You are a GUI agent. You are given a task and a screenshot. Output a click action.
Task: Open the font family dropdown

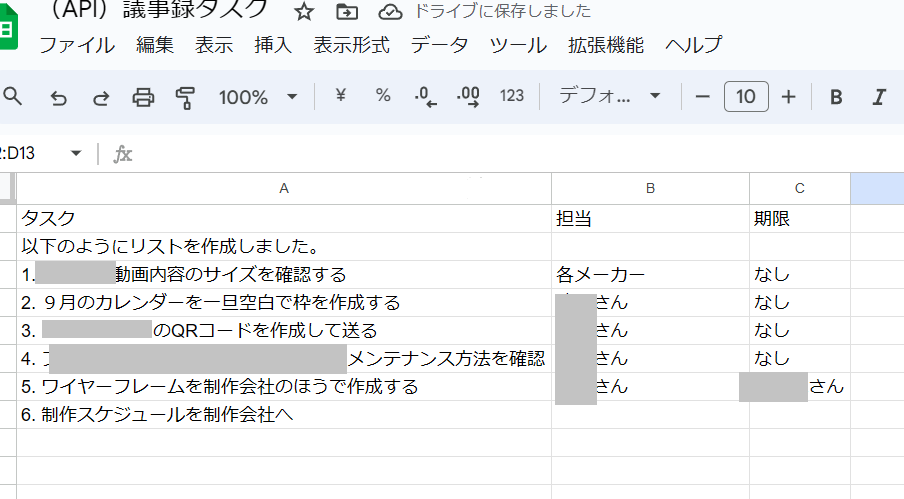point(609,96)
